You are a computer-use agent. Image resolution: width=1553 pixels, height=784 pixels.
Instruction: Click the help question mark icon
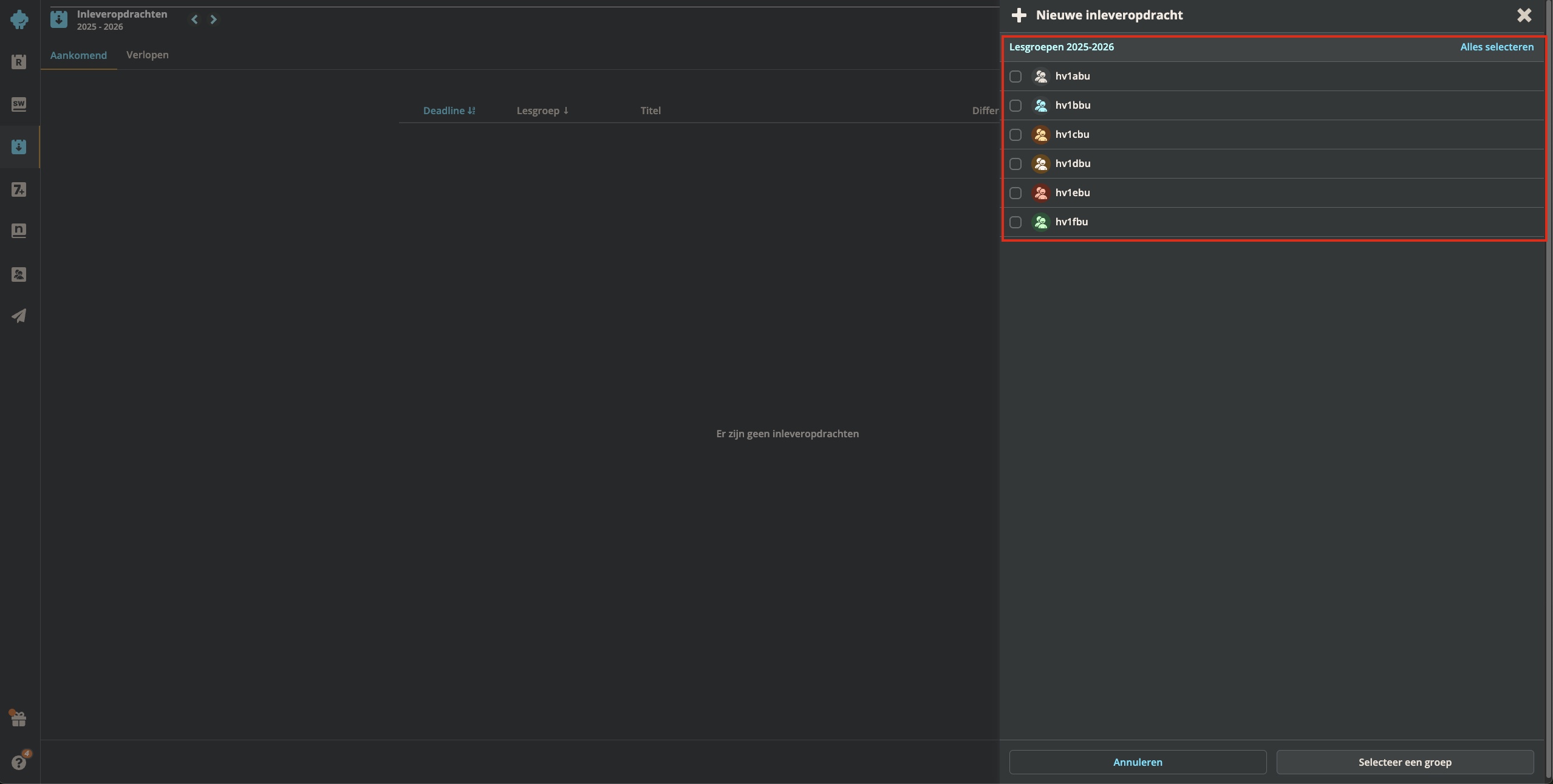(19, 762)
